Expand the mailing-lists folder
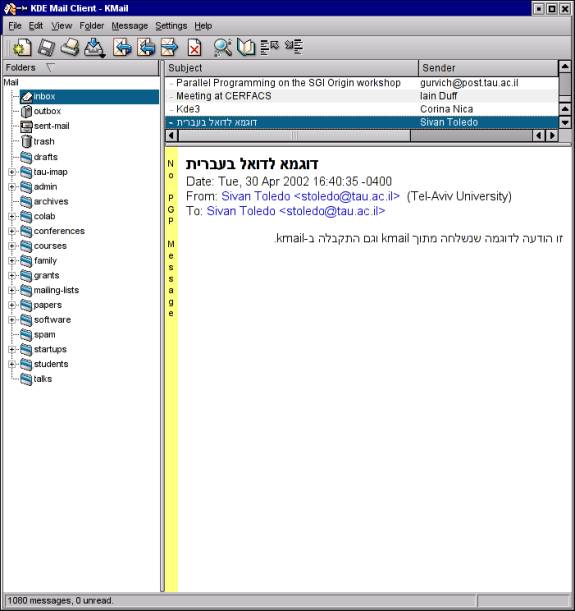 12,290
